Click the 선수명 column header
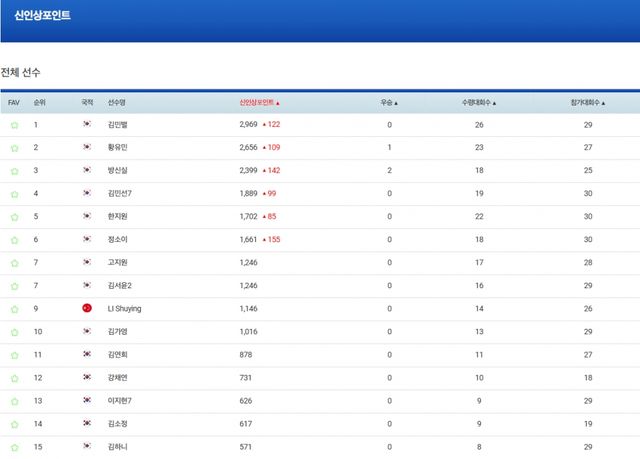Screen dimensions: 640x459 pos(117,102)
